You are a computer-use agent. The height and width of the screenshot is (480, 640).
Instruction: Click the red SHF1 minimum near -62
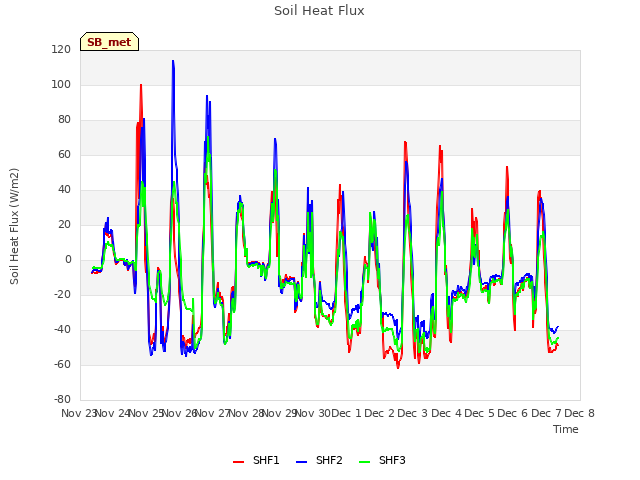coord(398,368)
